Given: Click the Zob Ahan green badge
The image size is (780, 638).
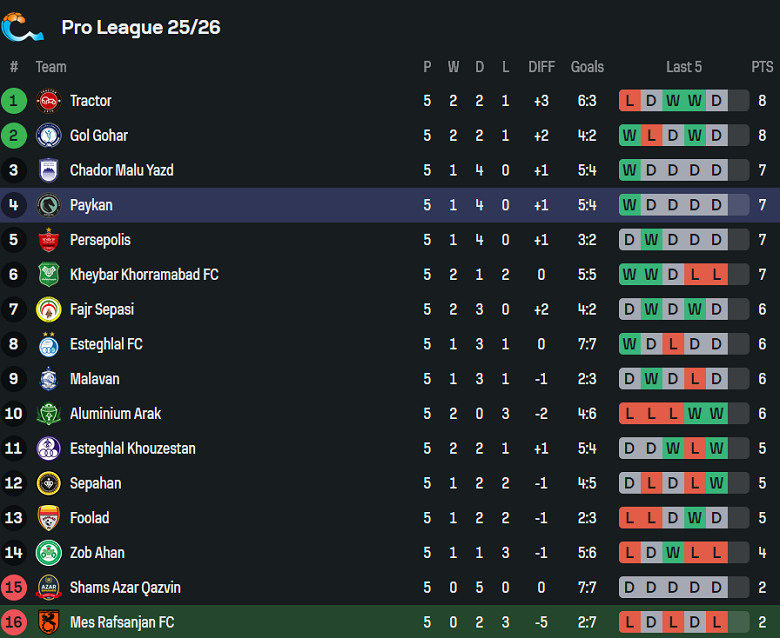Looking at the screenshot, I should [48, 553].
